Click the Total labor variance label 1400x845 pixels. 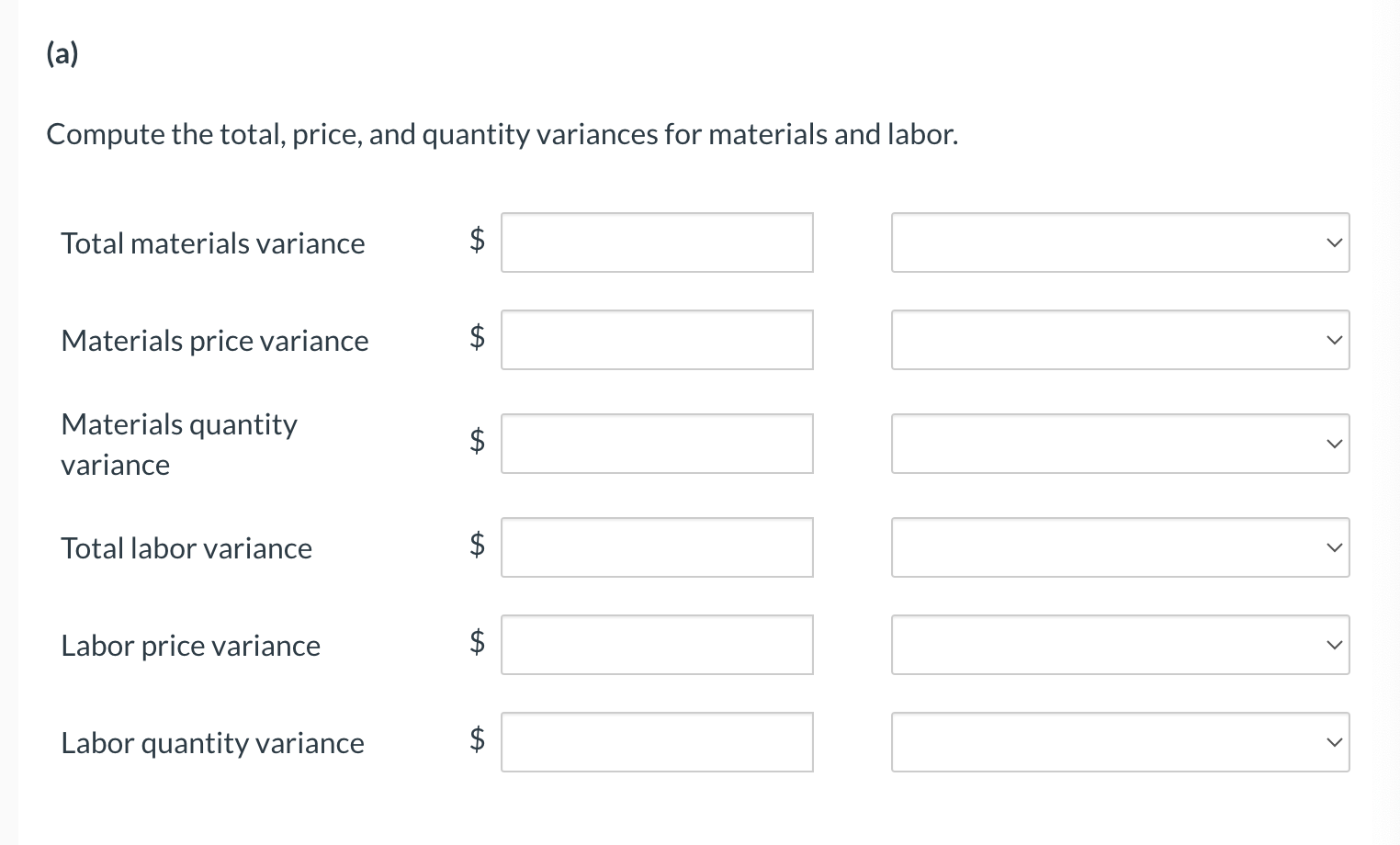(x=186, y=547)
